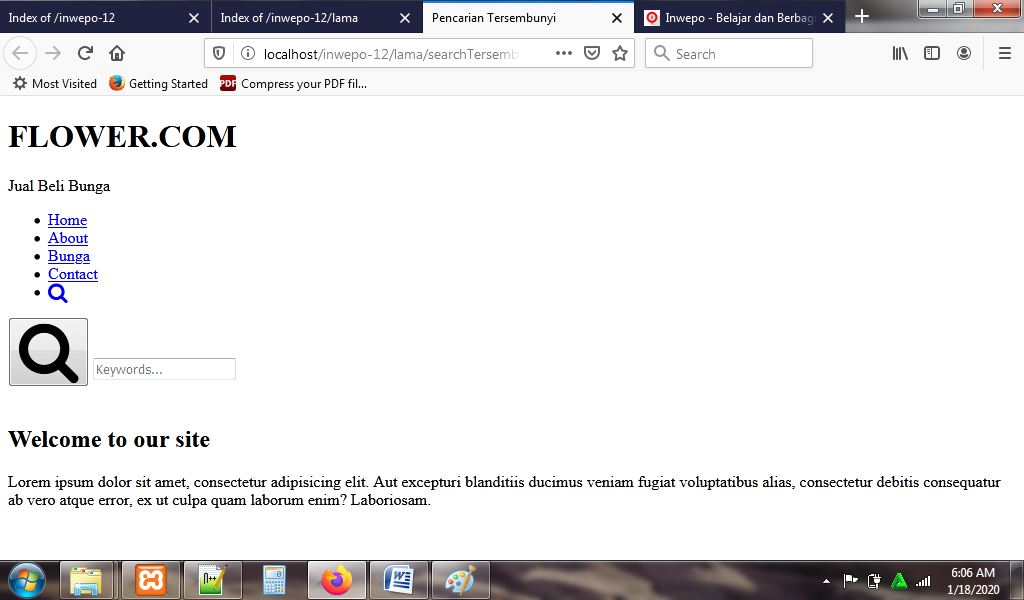
Task: Close the Pencarian Tersembunyi tab
Action: coord(616,18)
